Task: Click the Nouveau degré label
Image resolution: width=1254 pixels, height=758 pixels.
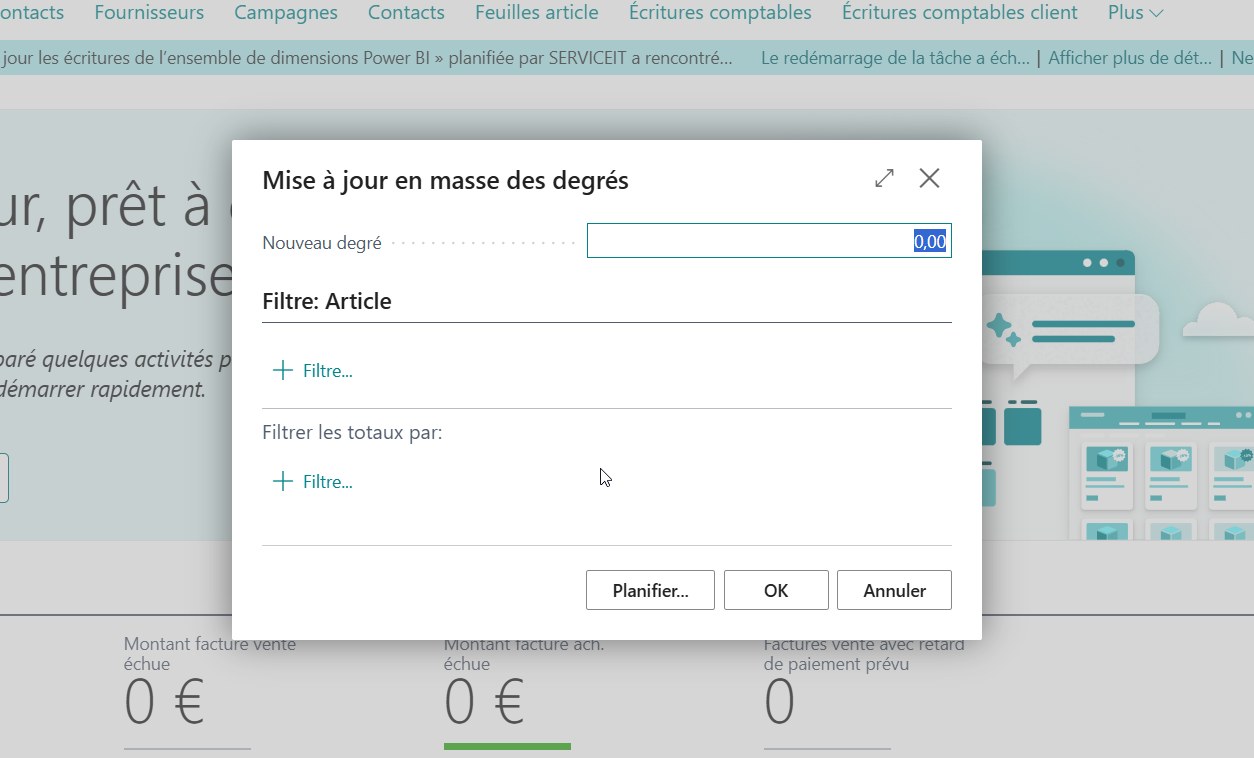Action: point(322,243)
